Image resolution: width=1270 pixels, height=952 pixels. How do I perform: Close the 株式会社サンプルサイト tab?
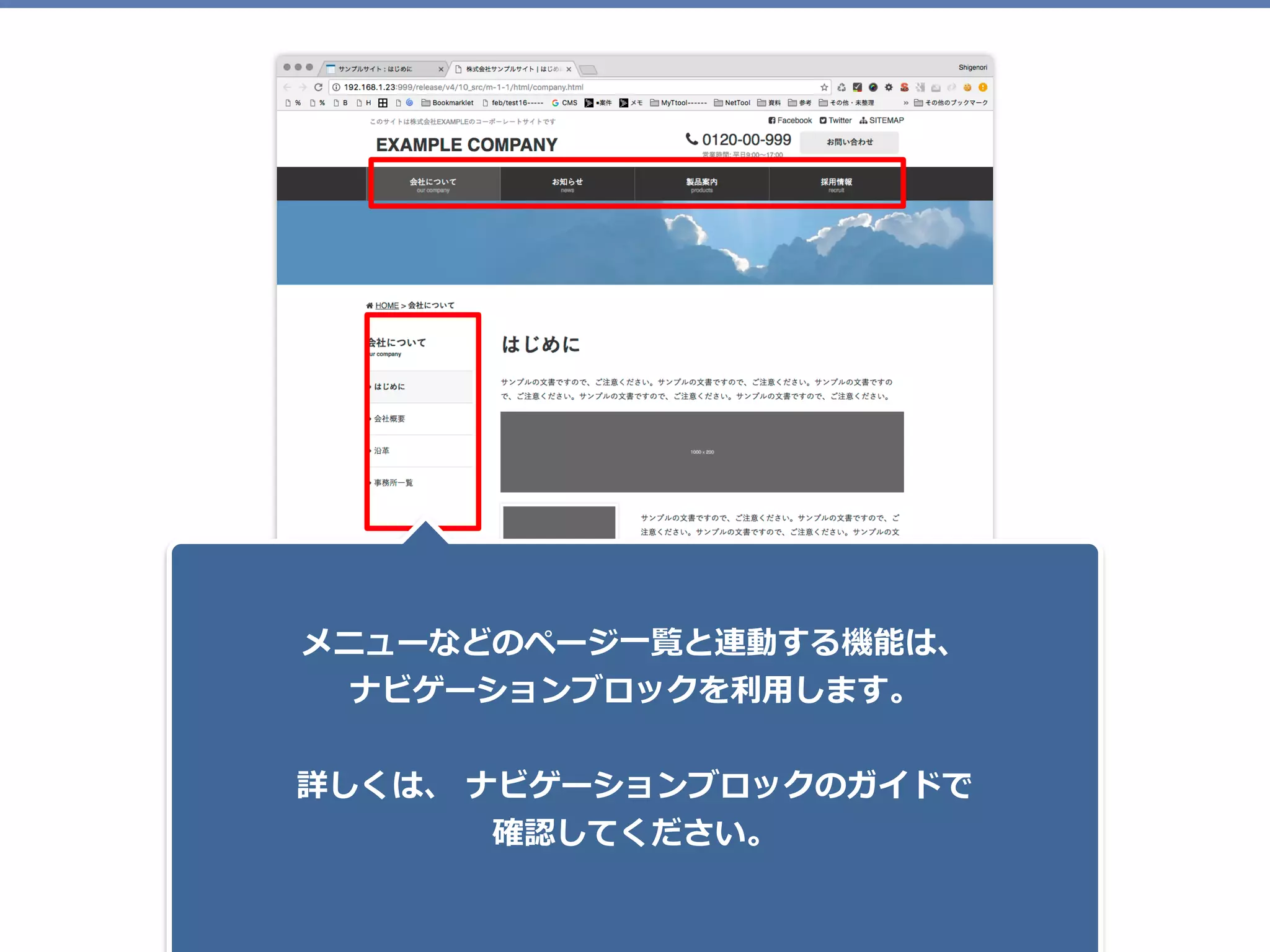pyautogui.click(x=569, y=69)
